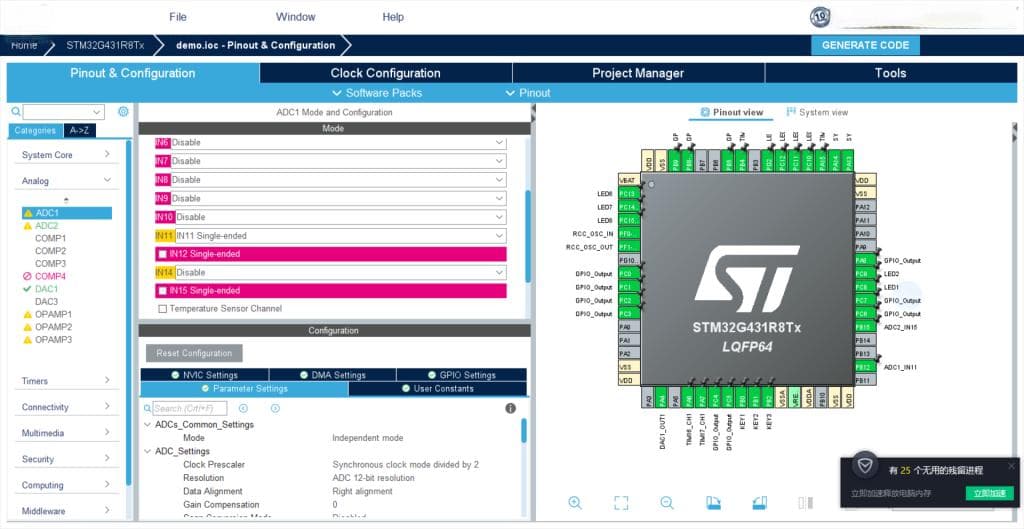This screenshot has width=1024, height=529.
Task: Open the File menu
Action: point(178,17)
